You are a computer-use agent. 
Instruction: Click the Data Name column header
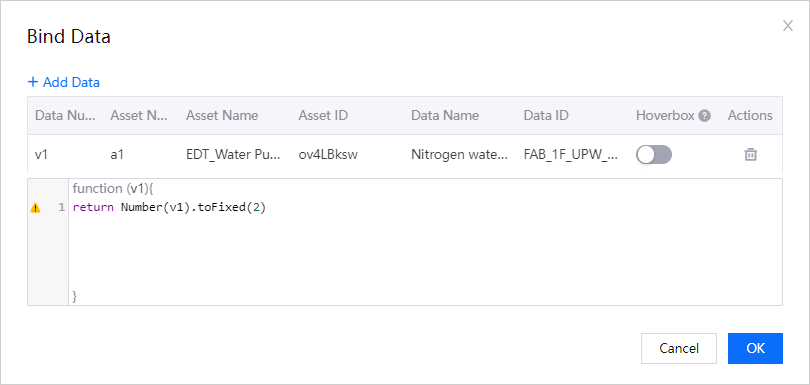click(x=445, y=115)
